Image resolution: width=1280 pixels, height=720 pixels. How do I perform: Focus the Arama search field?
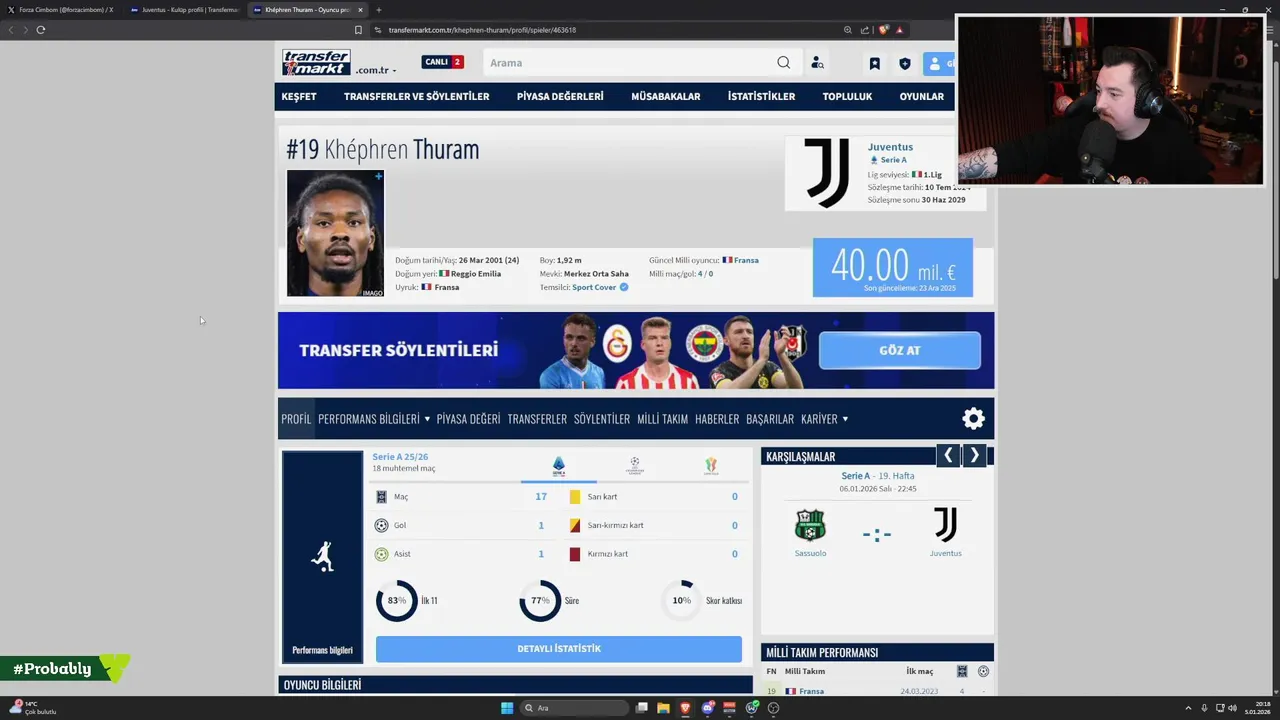click(631, 63)
